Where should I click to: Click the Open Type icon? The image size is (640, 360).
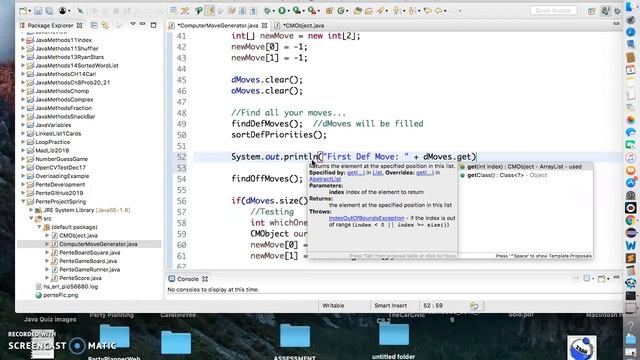pyautogui.click(x=358, y=11)
